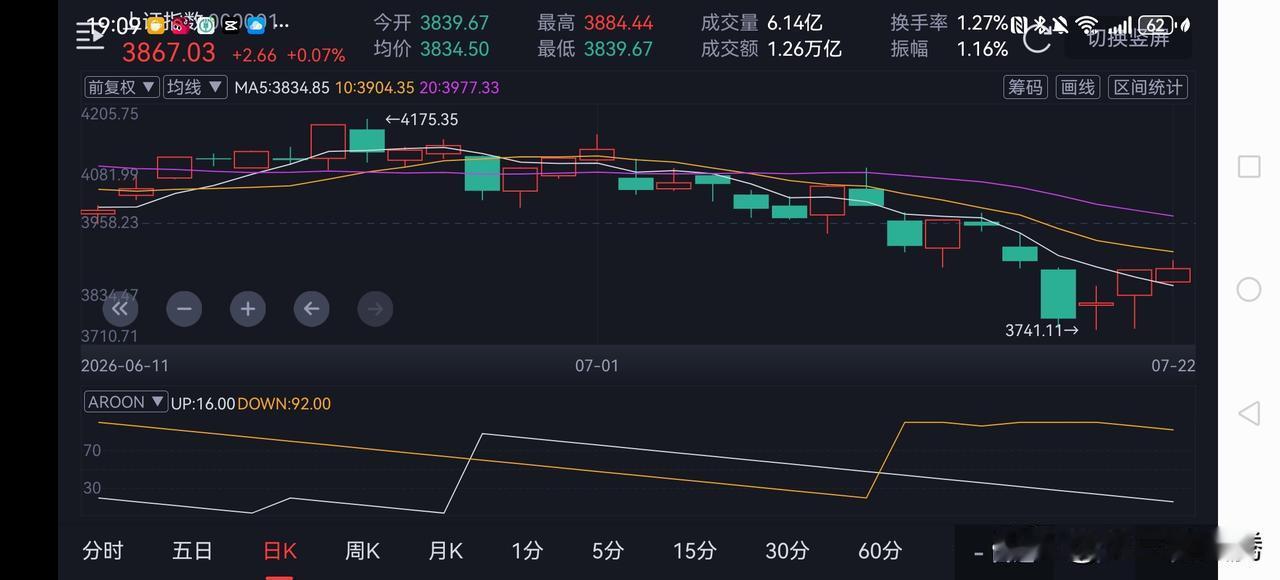Tap the 成交额 value 1.26万亿
Viewport: 1280px width, 580px height.
(x=804, y=49)
